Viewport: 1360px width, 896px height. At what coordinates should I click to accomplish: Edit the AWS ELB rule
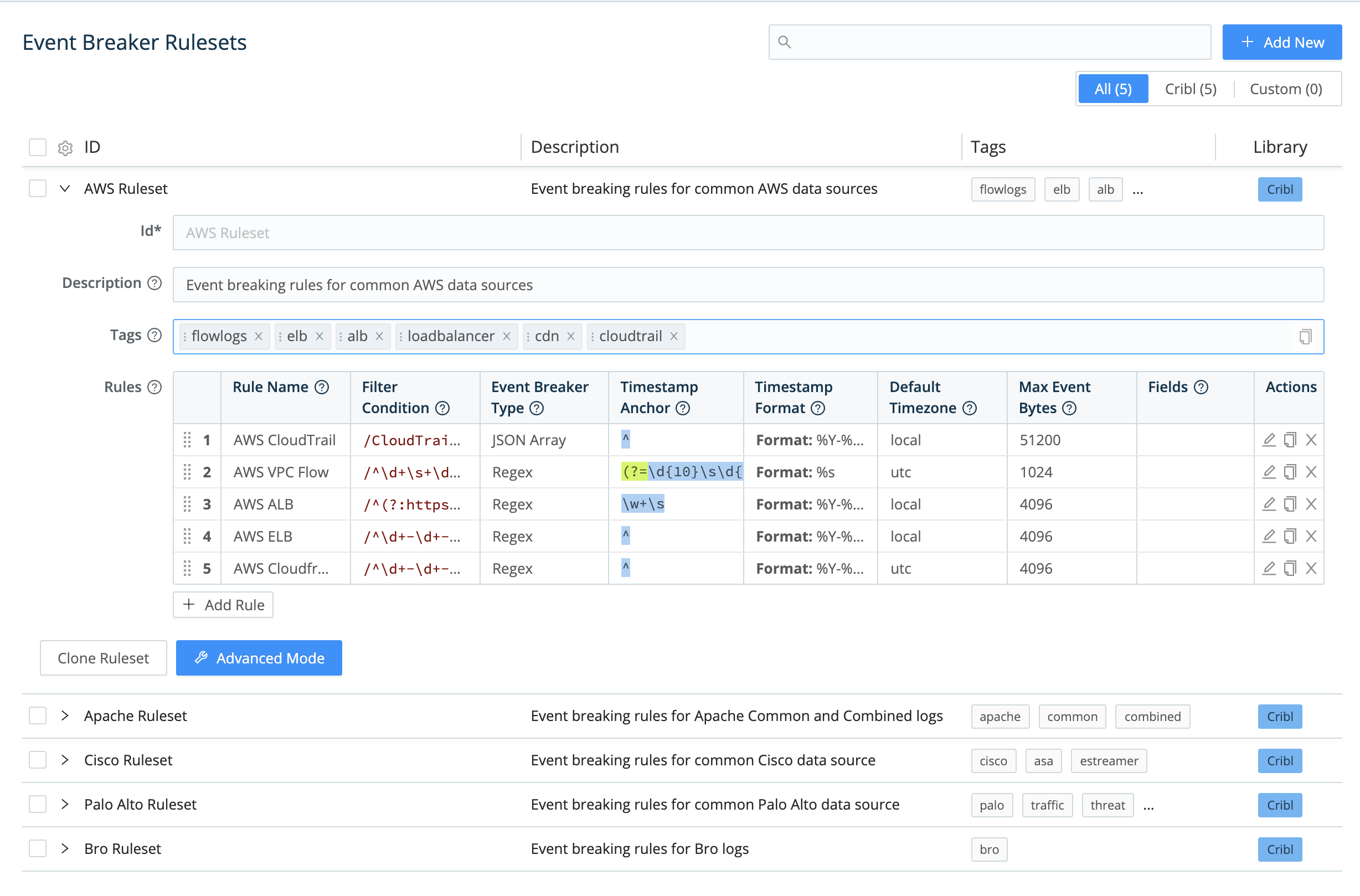1269,536
